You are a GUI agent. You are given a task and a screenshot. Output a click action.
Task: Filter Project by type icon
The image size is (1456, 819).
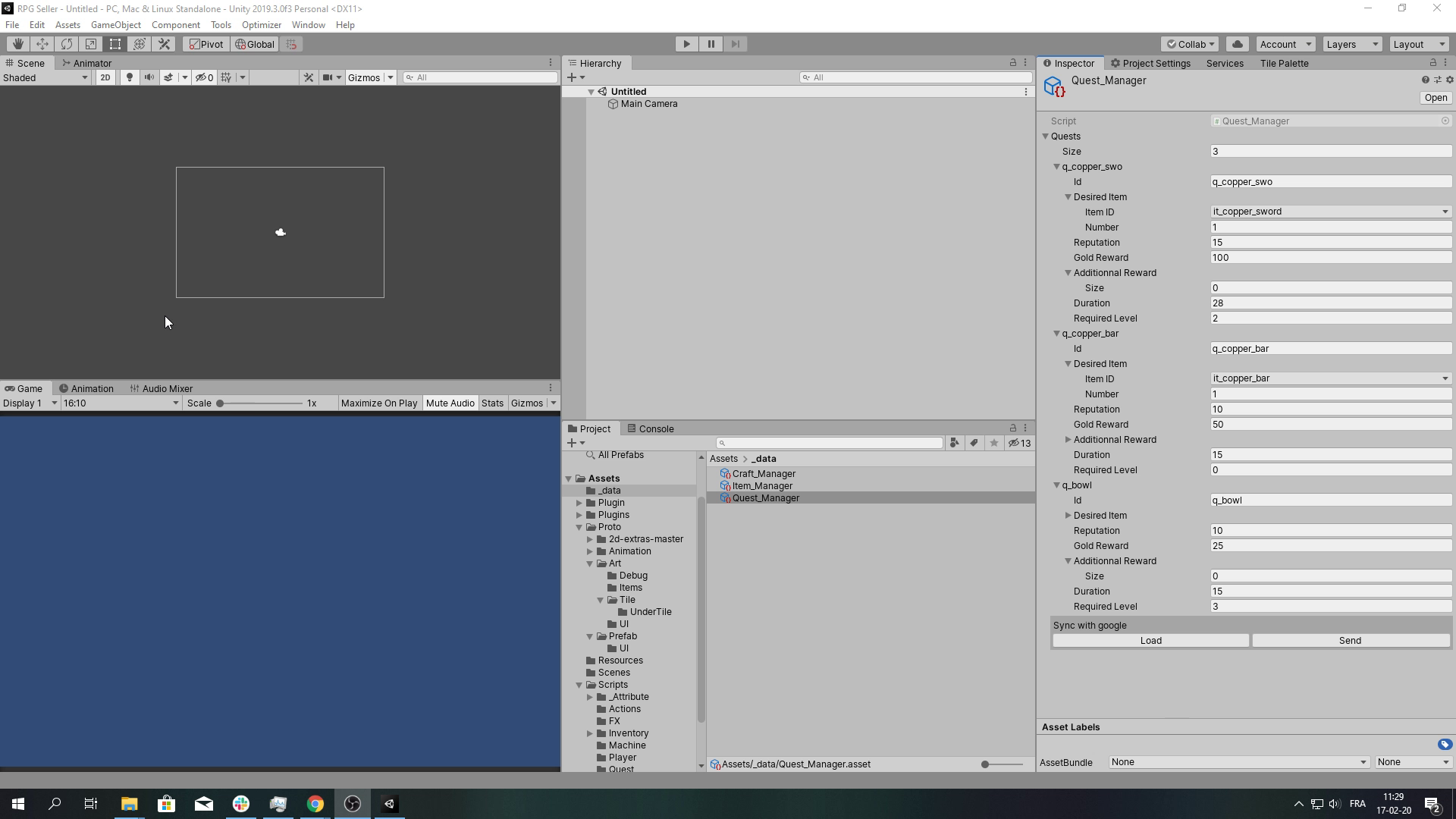pyautogui.click(x=955, y=443)
